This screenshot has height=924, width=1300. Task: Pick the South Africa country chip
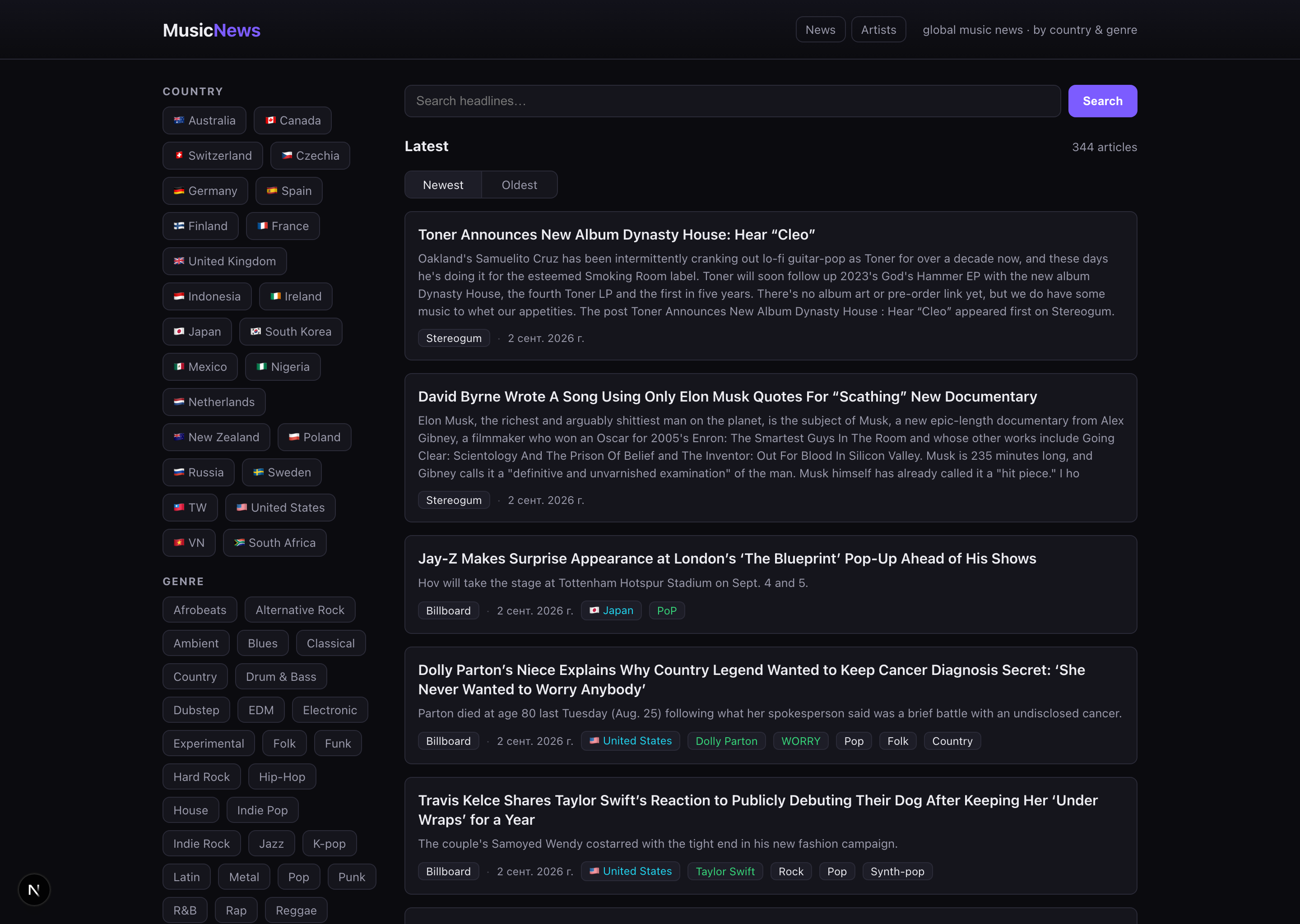(x=275, y=543)
